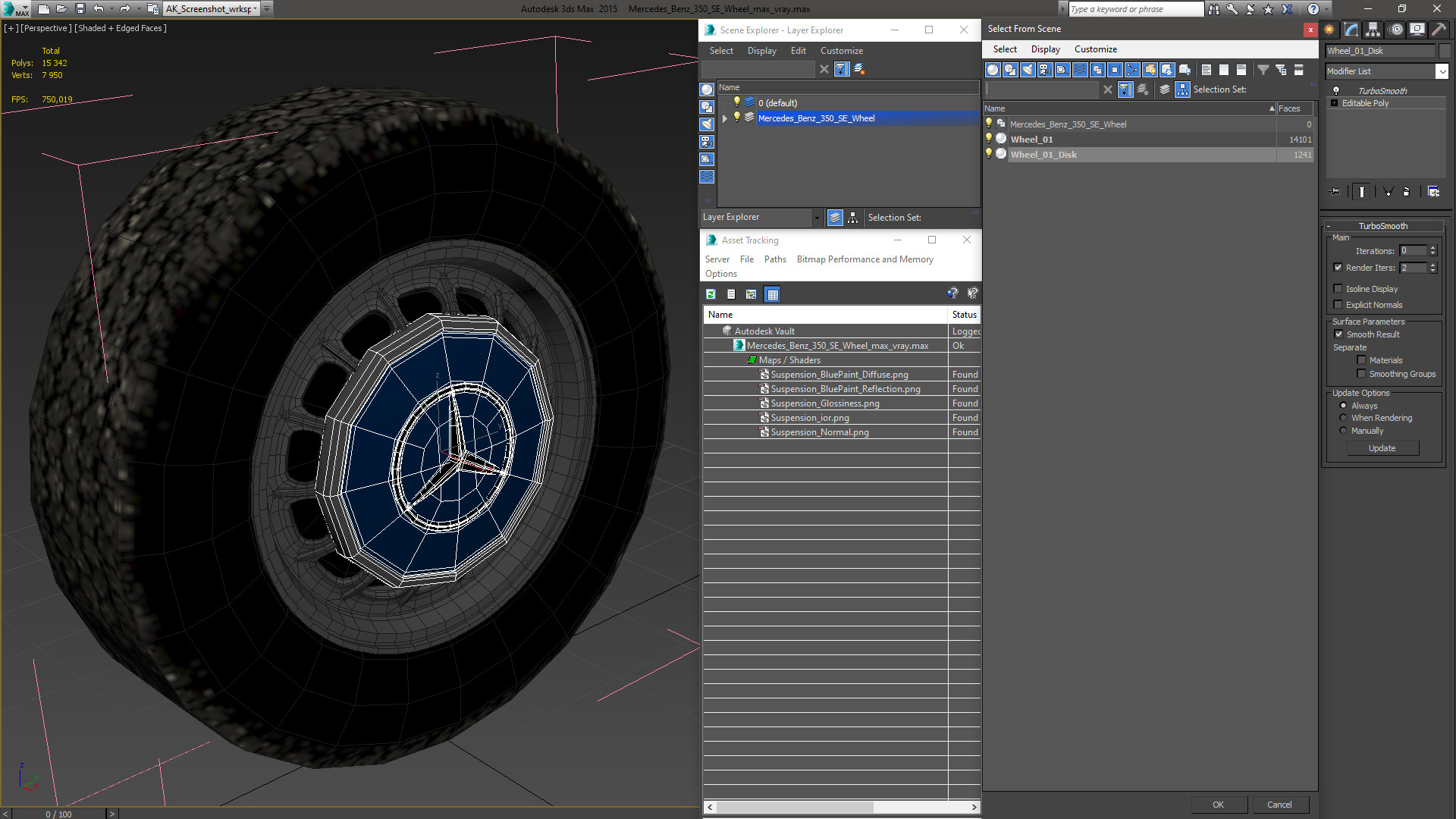
Task: Click Select Invert icon in Select From Scene toolbar
Action: coord(1241,70)
